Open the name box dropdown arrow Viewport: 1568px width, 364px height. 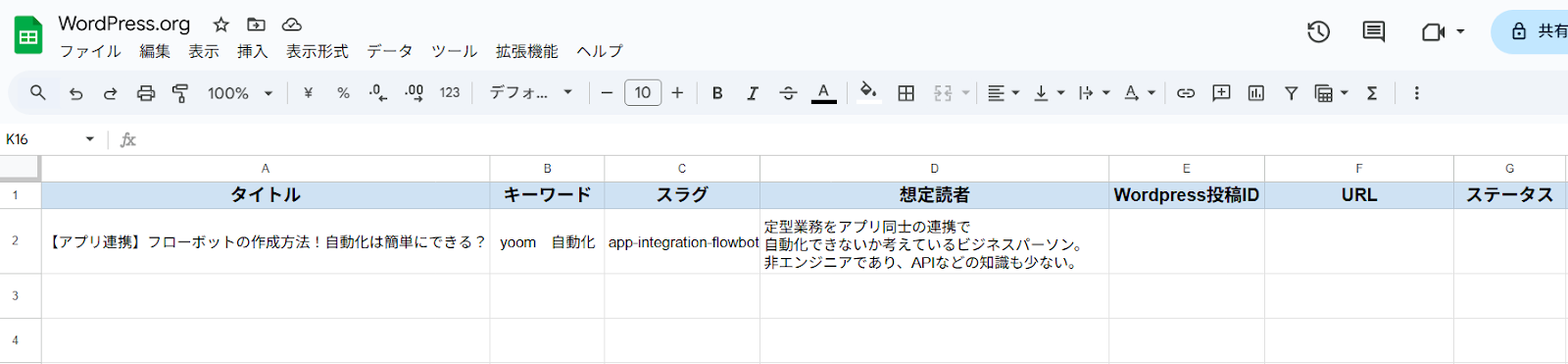click(x=89, y=139)
